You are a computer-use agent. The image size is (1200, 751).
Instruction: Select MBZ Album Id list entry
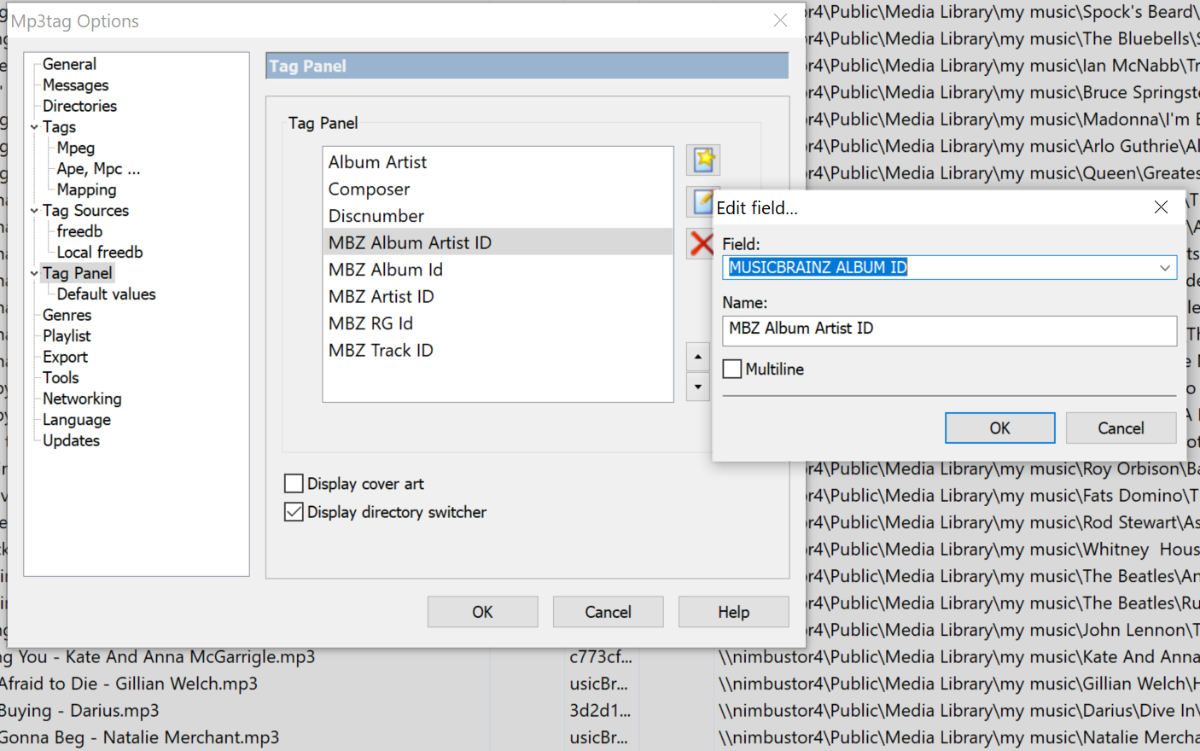pos(498,270)
